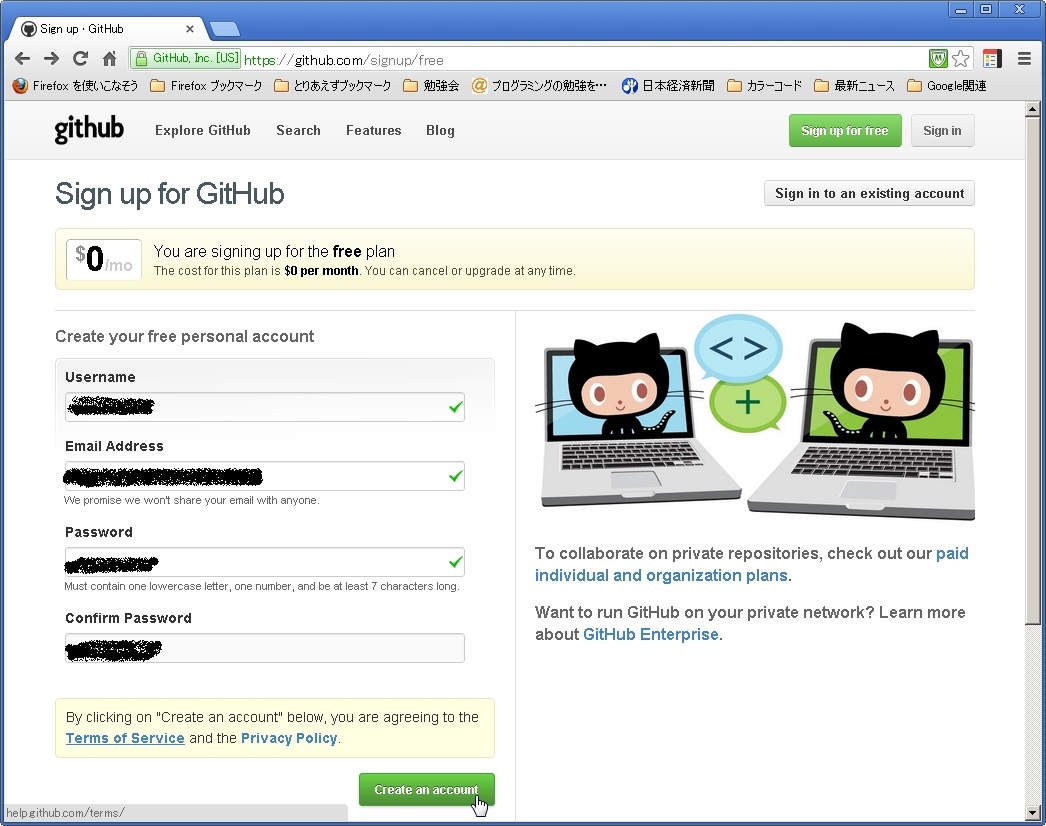The width and height of the screenshot is (1046, 826).
Task: Open the Blog navigation link
Action: [440, 130]
